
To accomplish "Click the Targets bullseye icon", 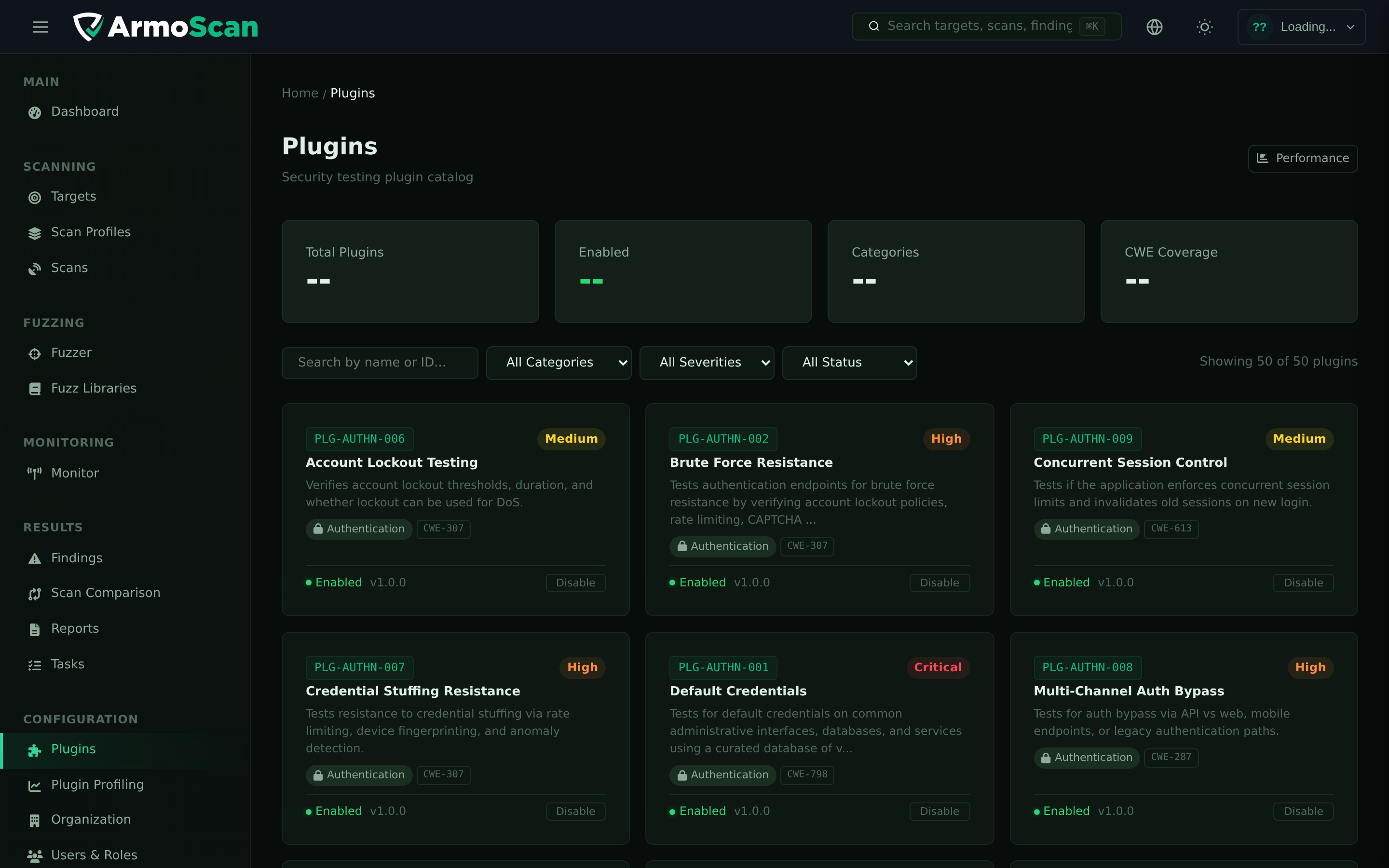I will pos(34,197).
